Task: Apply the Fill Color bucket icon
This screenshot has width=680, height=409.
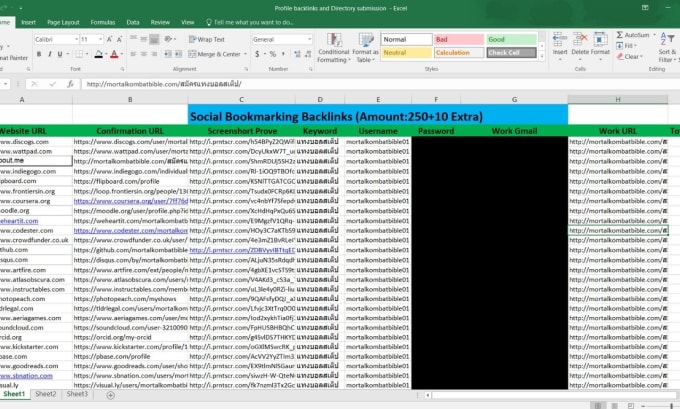Action: 98,54
